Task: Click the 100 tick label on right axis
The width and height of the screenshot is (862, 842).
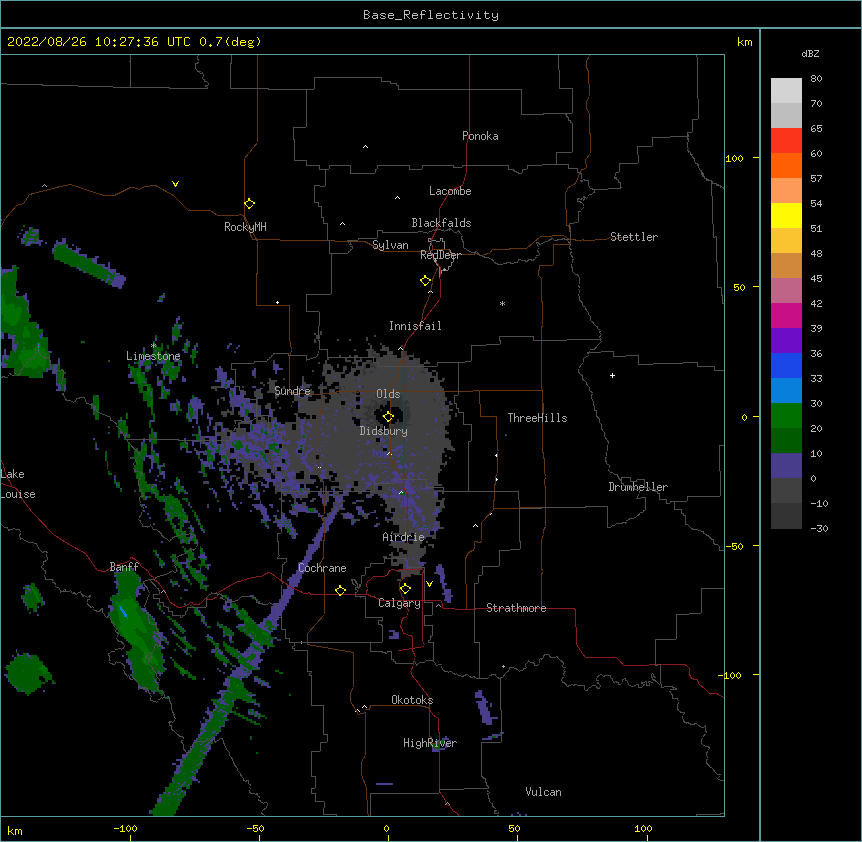Action: tap(734, 158)
